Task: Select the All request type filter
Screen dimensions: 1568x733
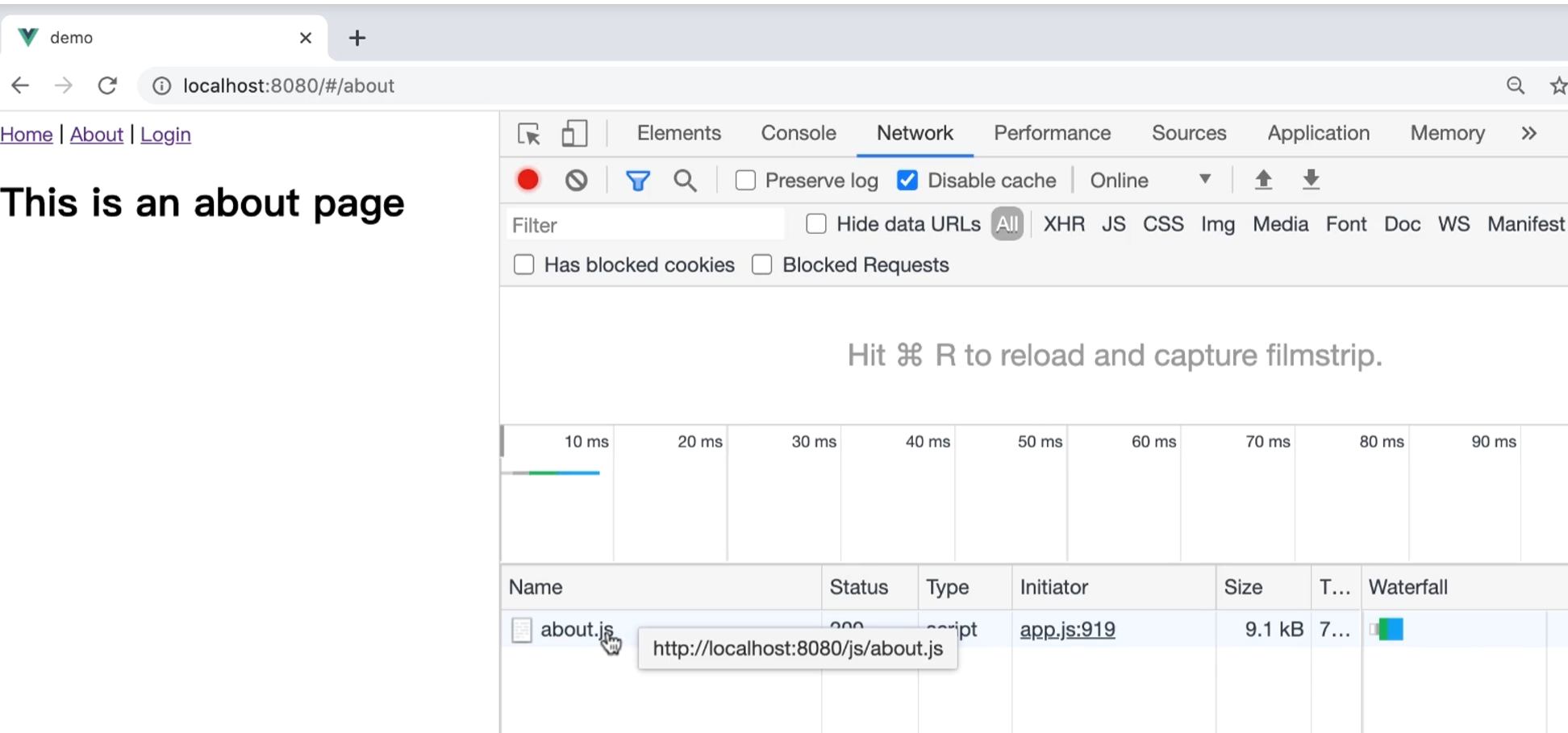Action: pos(1007,224)
